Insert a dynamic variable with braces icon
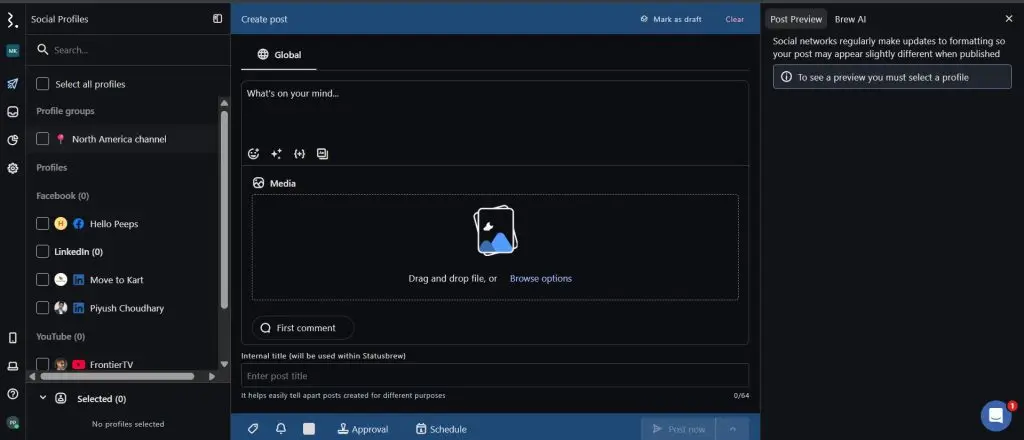 (299, 154)
